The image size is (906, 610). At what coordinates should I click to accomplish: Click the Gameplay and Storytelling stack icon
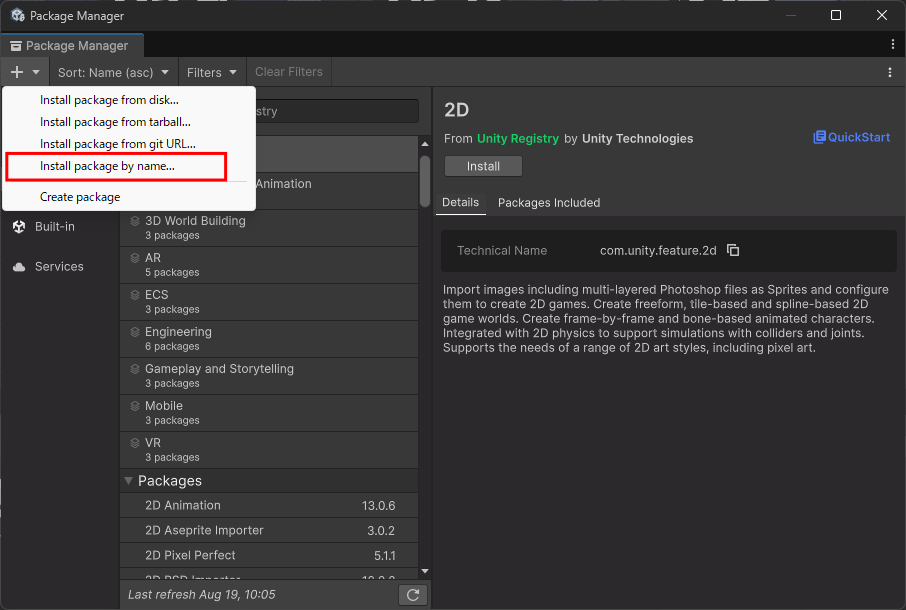pyautogui.click(x=135, y=369)
